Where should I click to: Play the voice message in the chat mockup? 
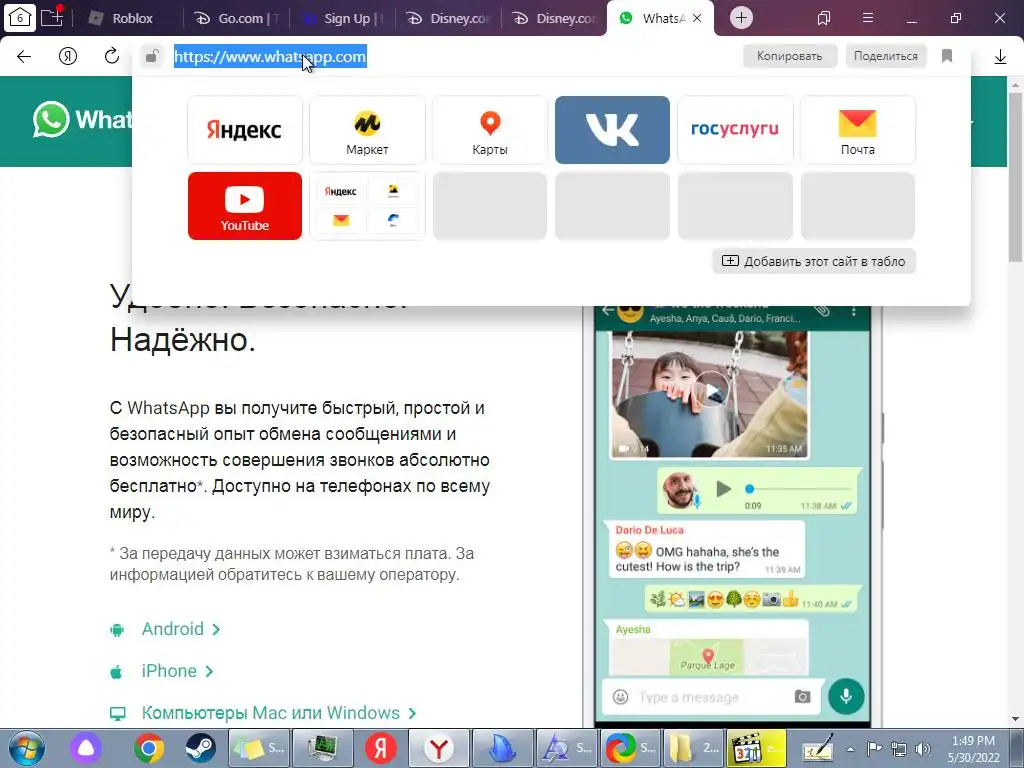723,488
